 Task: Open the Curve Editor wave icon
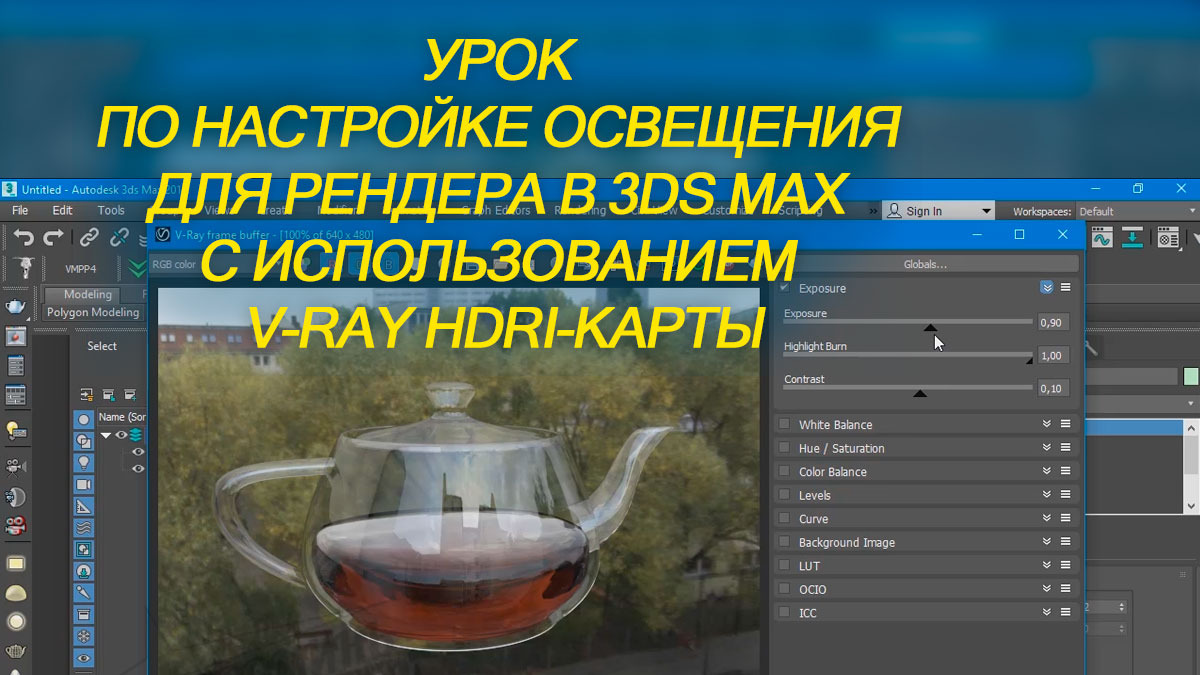coord(1102,238)
